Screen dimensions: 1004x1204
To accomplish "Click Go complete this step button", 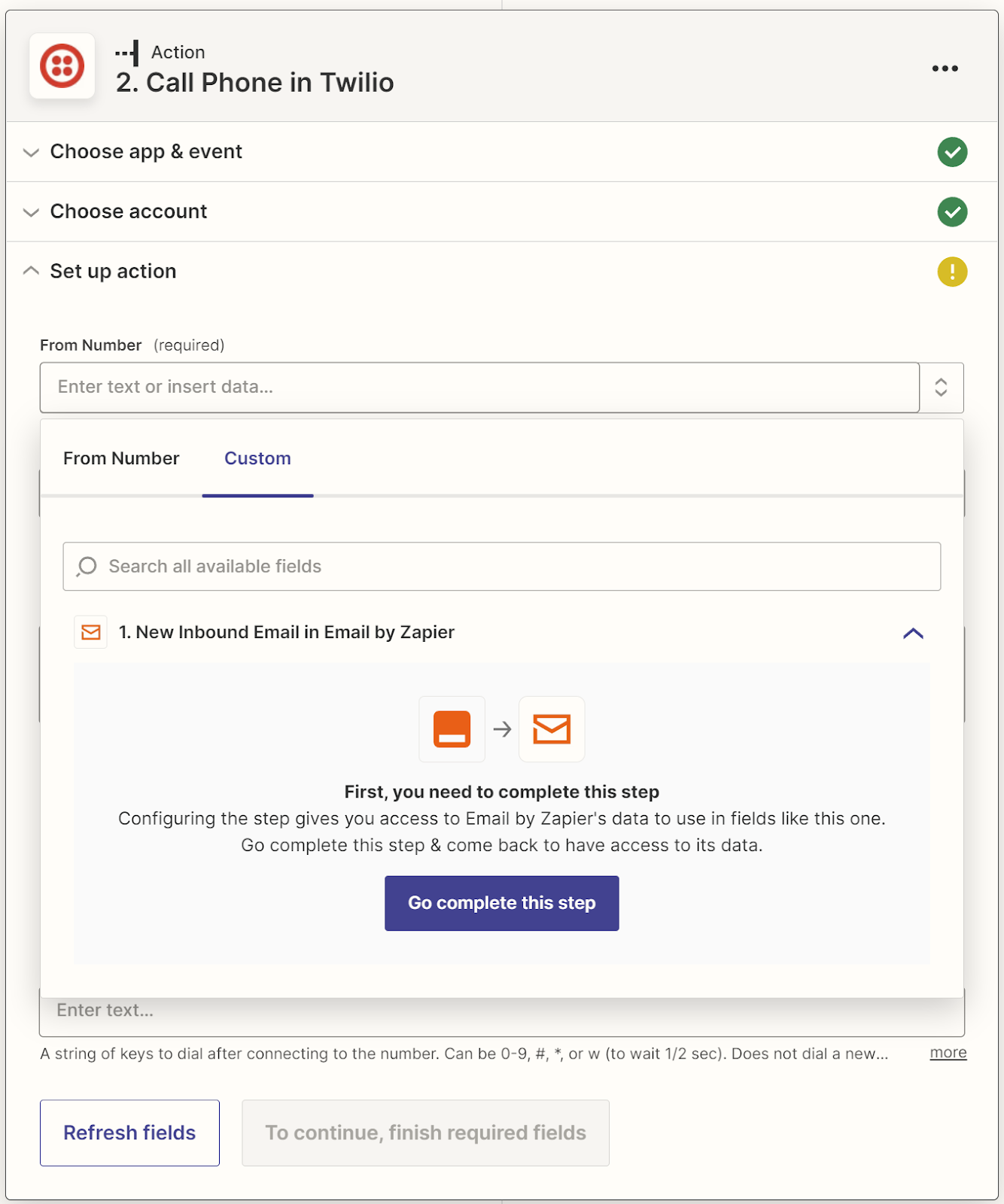I will (502, 903).
